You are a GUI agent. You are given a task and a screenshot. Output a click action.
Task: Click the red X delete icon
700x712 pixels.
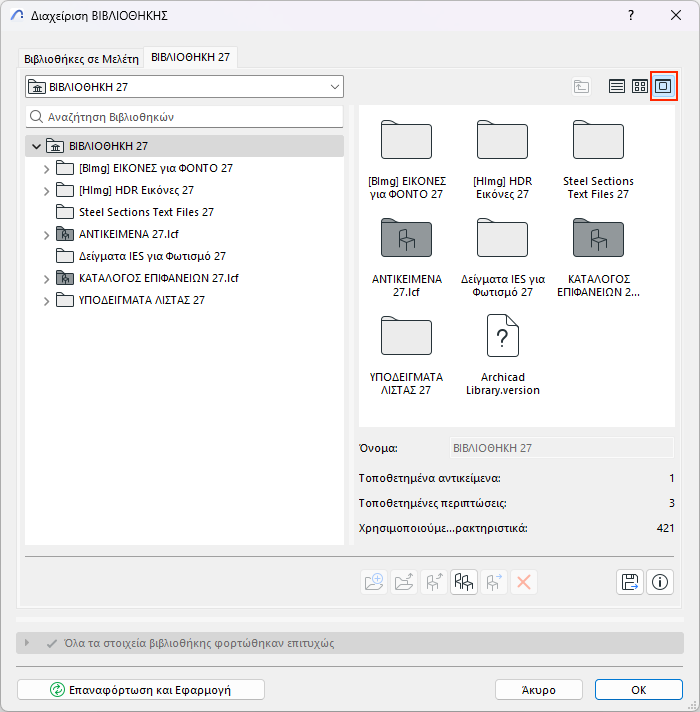point(524,582)
